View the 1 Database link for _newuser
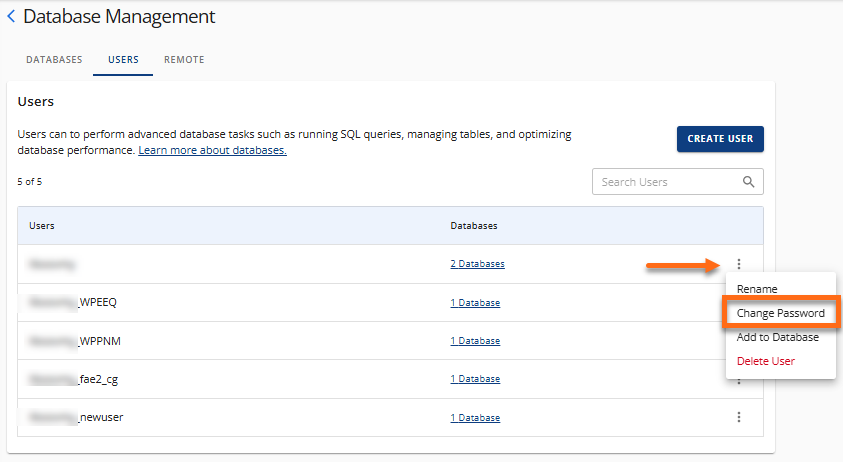Image resolution: width=843 pixels, height=462 pixels. [x=474, y=417]
